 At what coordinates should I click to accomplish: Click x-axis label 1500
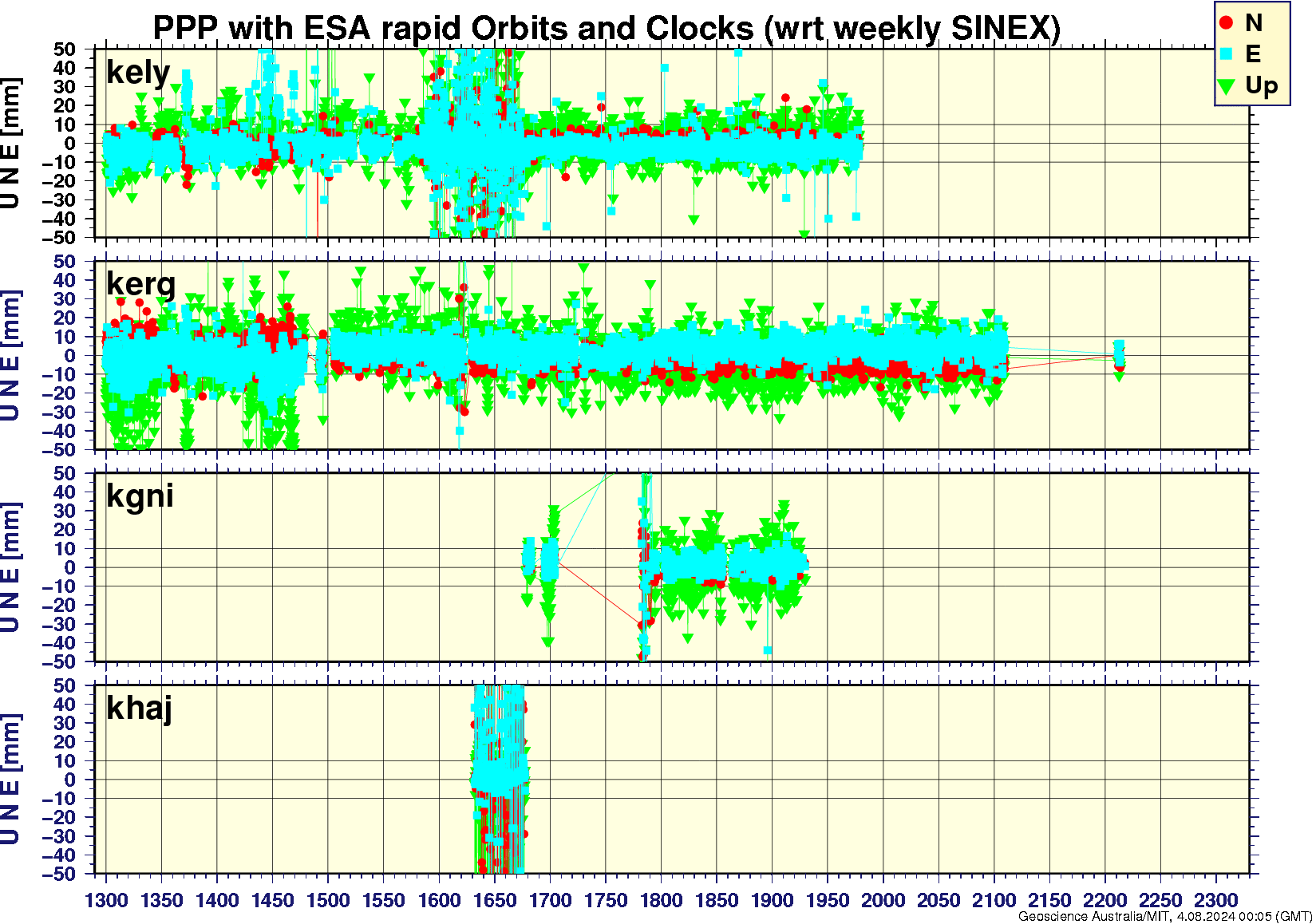[x=328, y=900]
